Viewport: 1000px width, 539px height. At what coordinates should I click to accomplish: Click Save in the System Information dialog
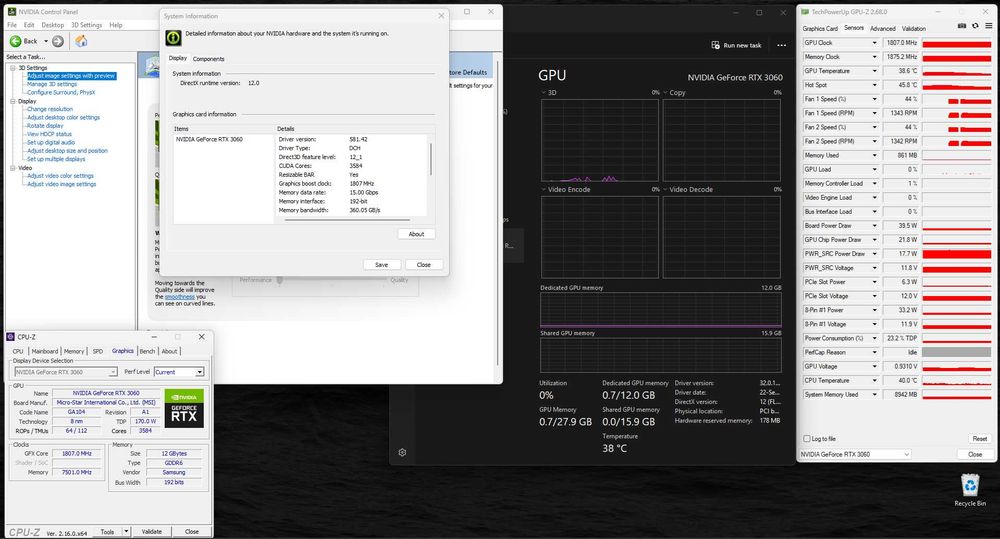click(381, 265)
